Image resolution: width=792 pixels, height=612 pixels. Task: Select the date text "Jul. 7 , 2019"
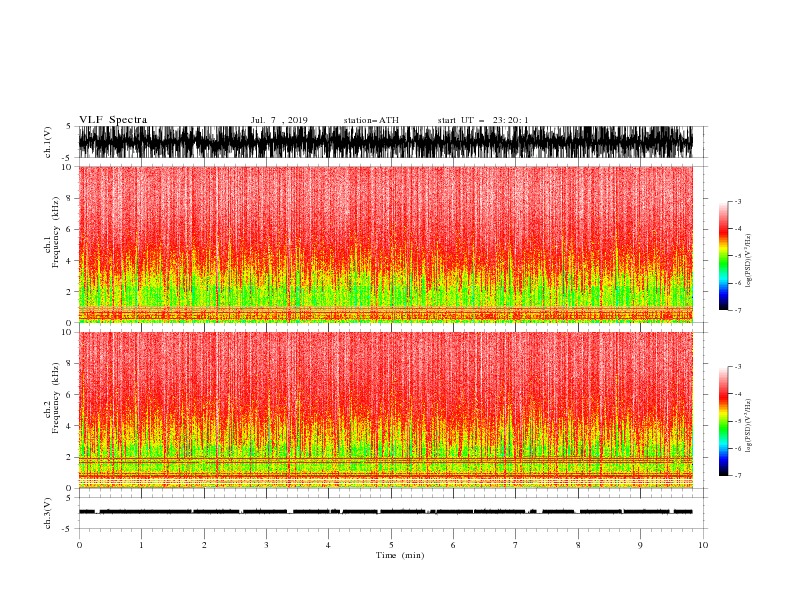[279, 120]
